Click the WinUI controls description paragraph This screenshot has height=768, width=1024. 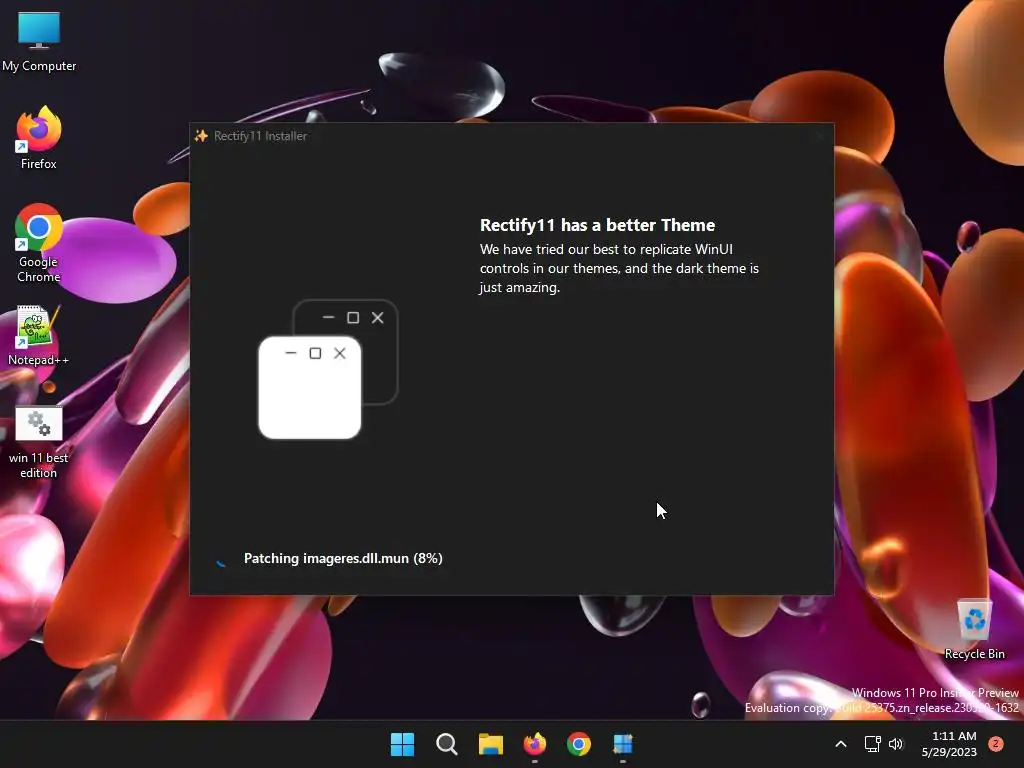point(619,268)
